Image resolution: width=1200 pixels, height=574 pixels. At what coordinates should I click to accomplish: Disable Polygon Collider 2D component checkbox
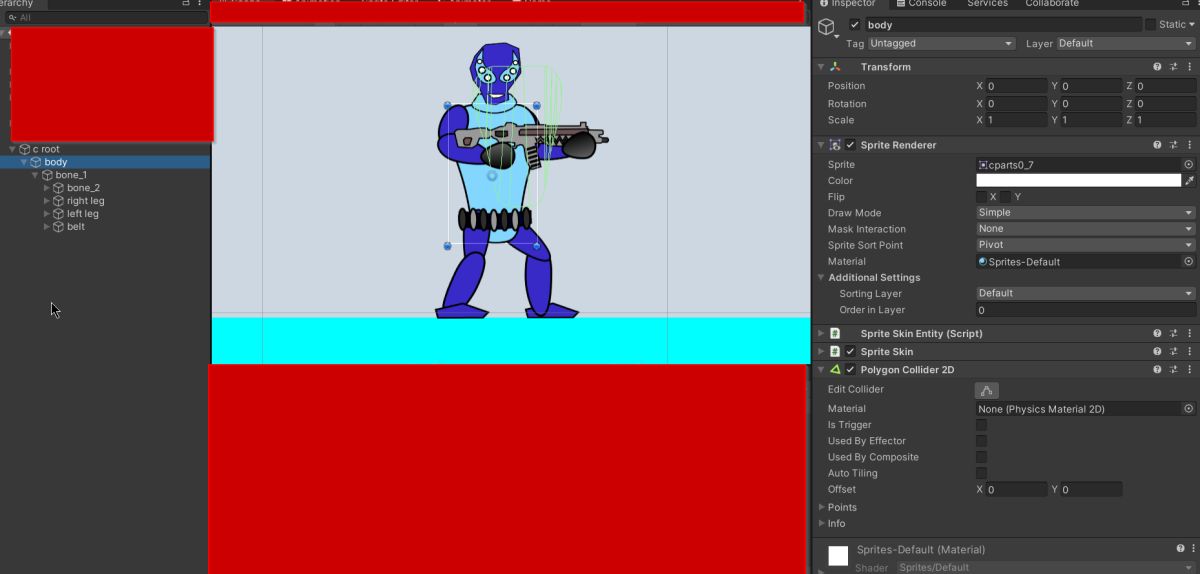tap(850, 370)
